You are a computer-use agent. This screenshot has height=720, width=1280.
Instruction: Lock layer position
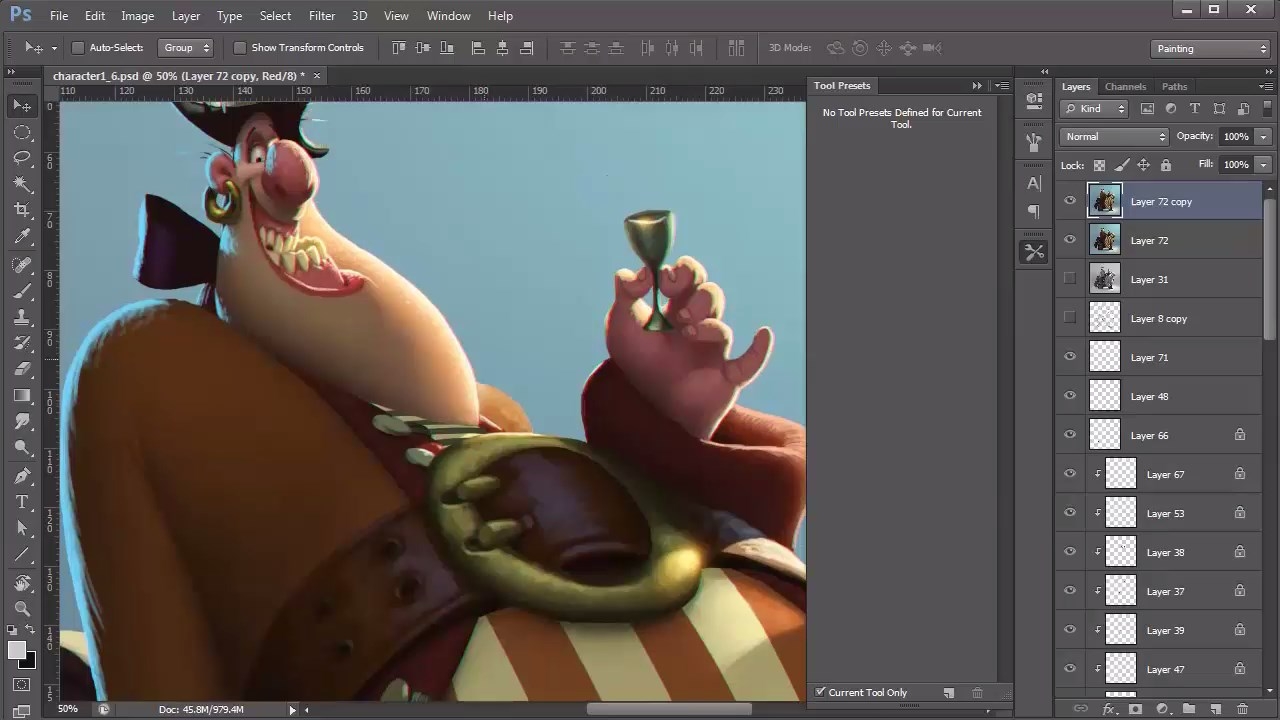tap(1143, 165)
